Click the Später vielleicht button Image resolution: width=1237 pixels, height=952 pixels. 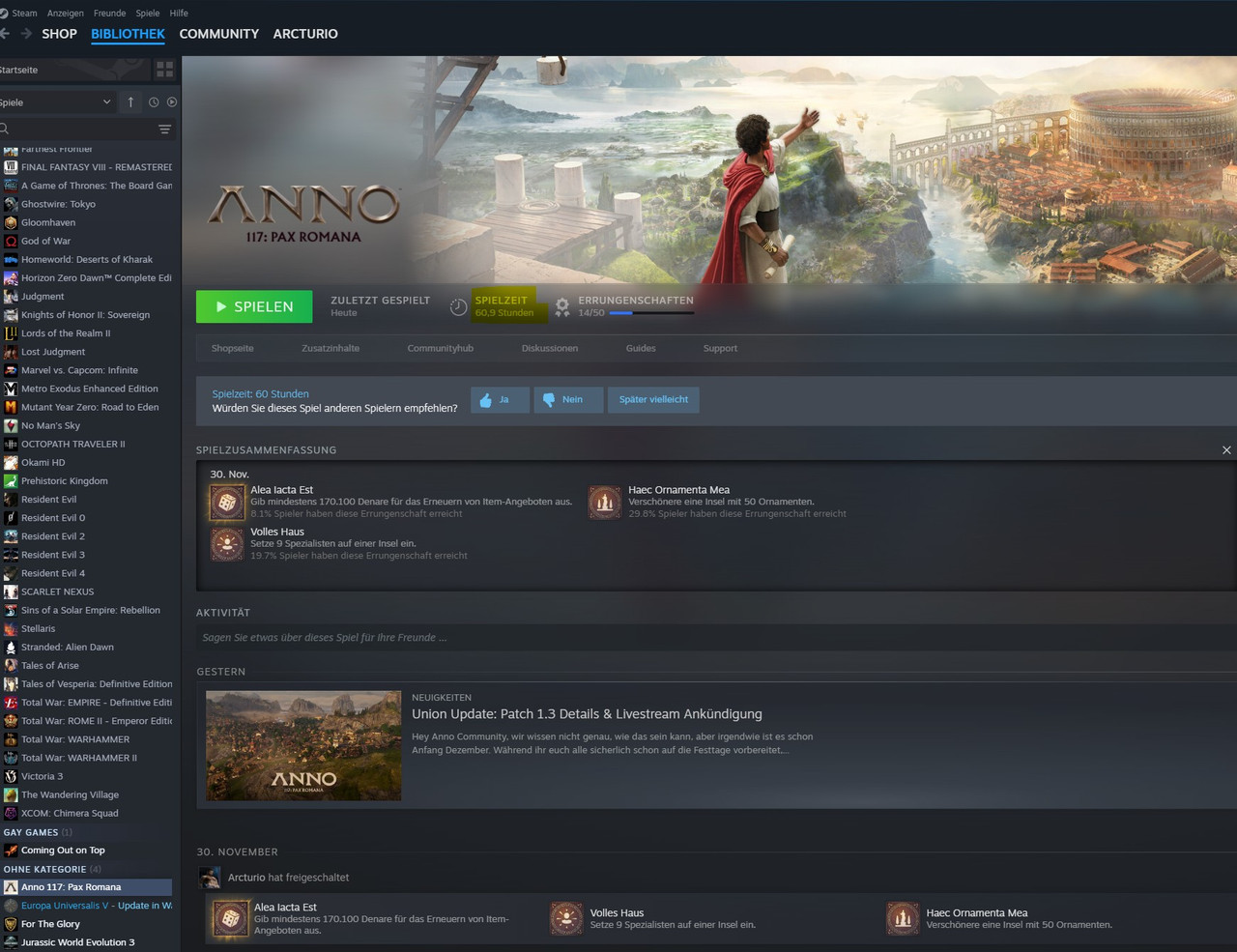pos(653,399)
